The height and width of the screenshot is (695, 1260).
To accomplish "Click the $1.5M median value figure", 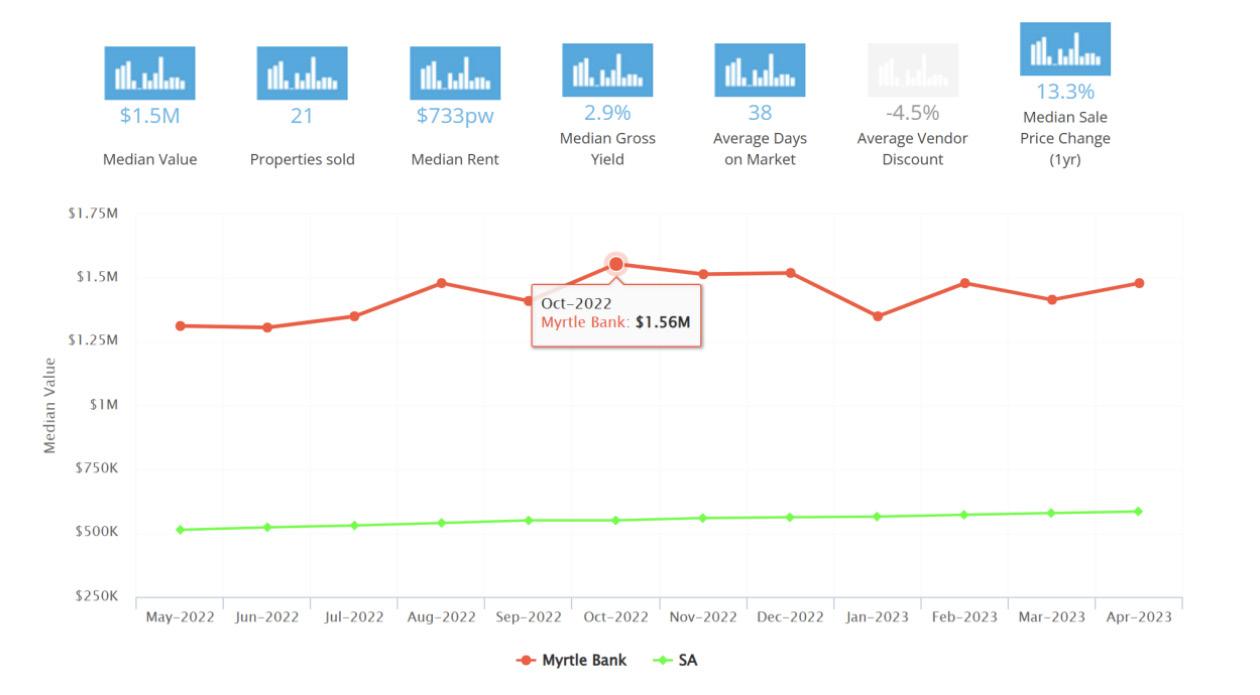I will click(x=150, y=116).
